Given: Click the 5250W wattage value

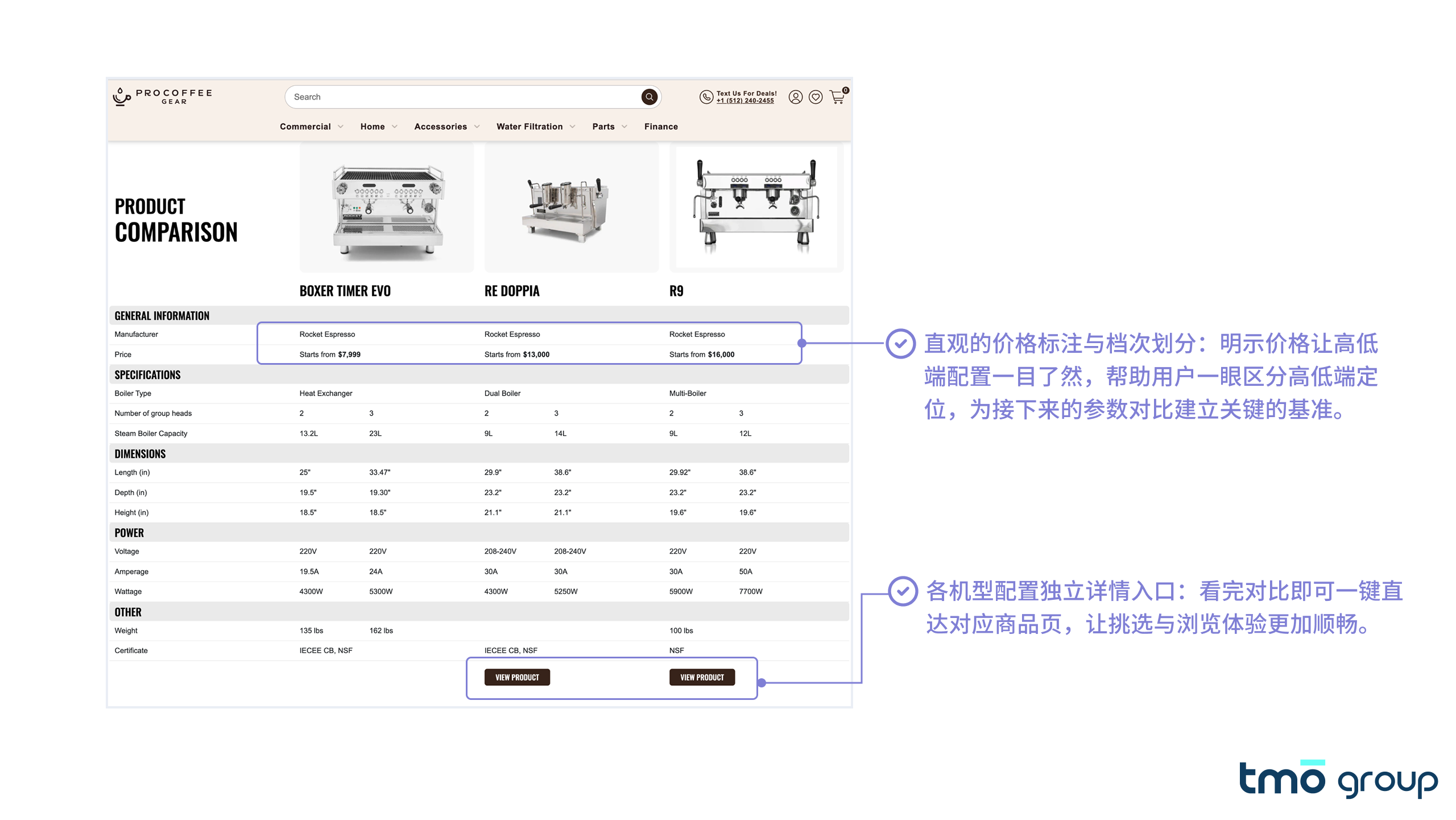Looking at the screenshot, I should click(566, 591).
